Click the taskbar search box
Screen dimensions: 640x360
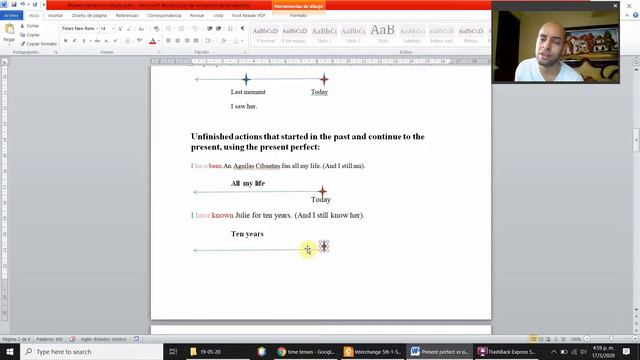(x=91, y=351)
